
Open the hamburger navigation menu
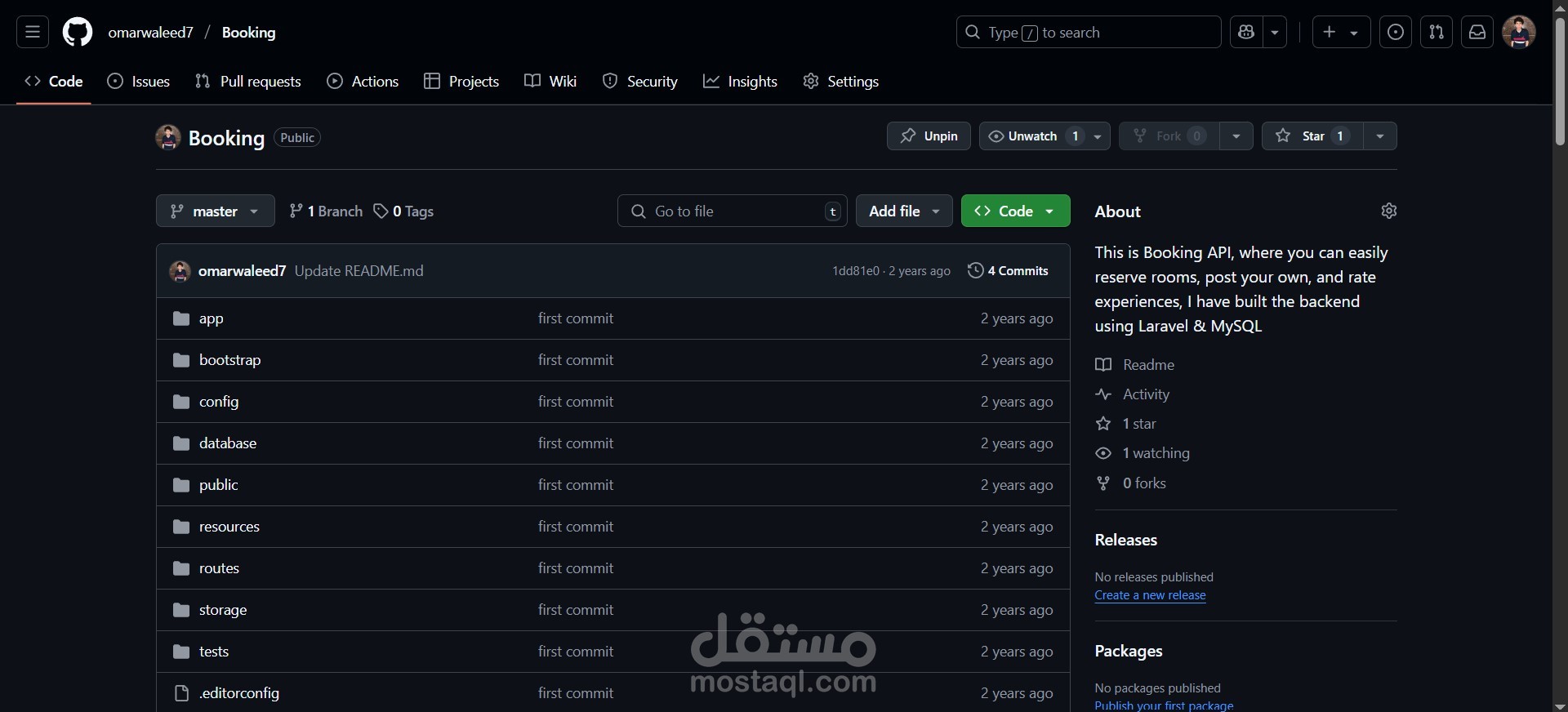click(x=33, y=32)
